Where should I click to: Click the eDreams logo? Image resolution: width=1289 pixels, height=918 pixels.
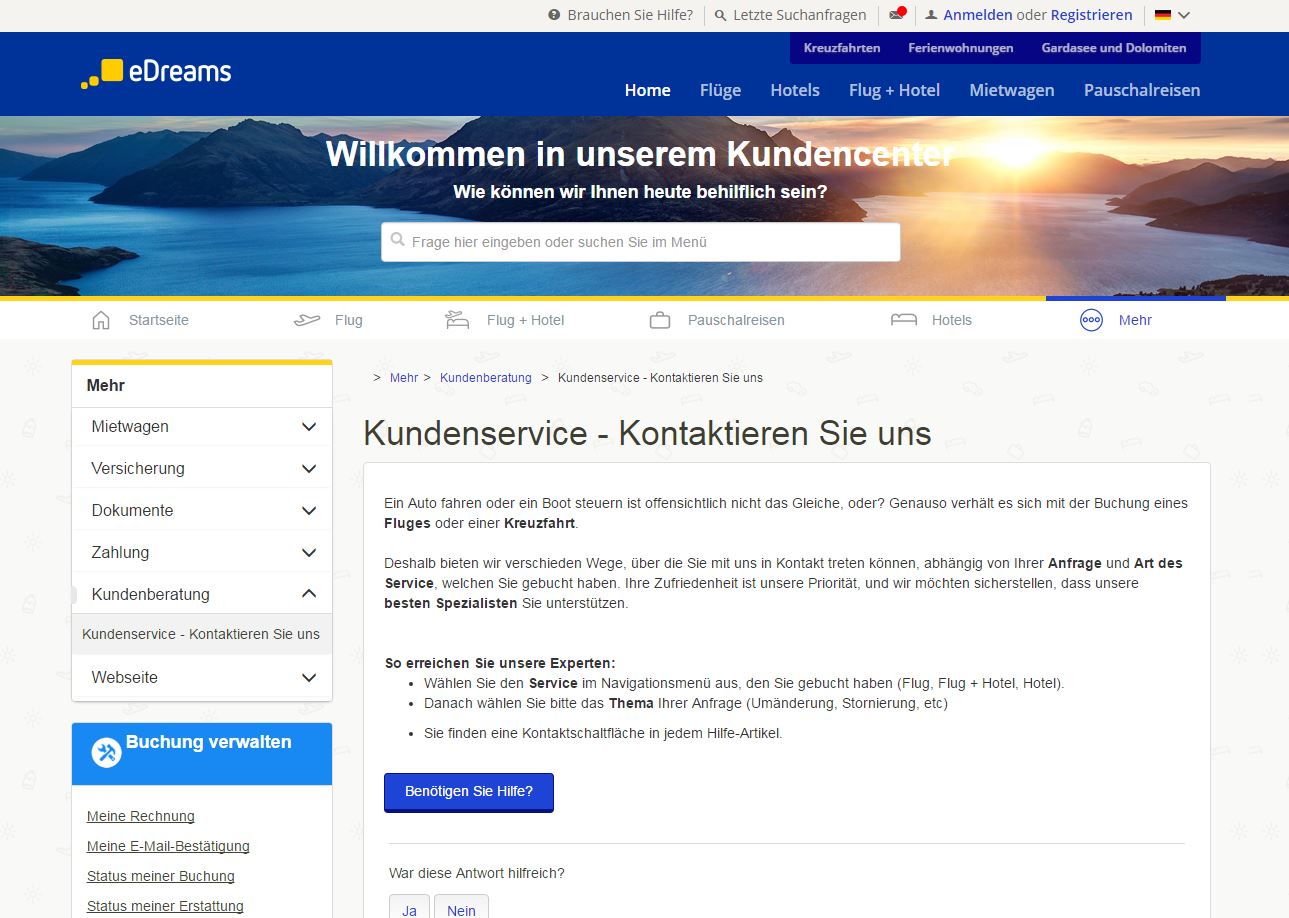coord(156,73)
